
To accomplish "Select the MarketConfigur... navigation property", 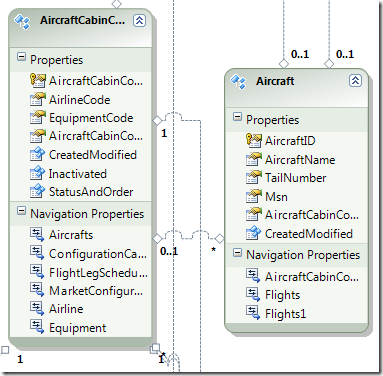I will pos(96,291).
